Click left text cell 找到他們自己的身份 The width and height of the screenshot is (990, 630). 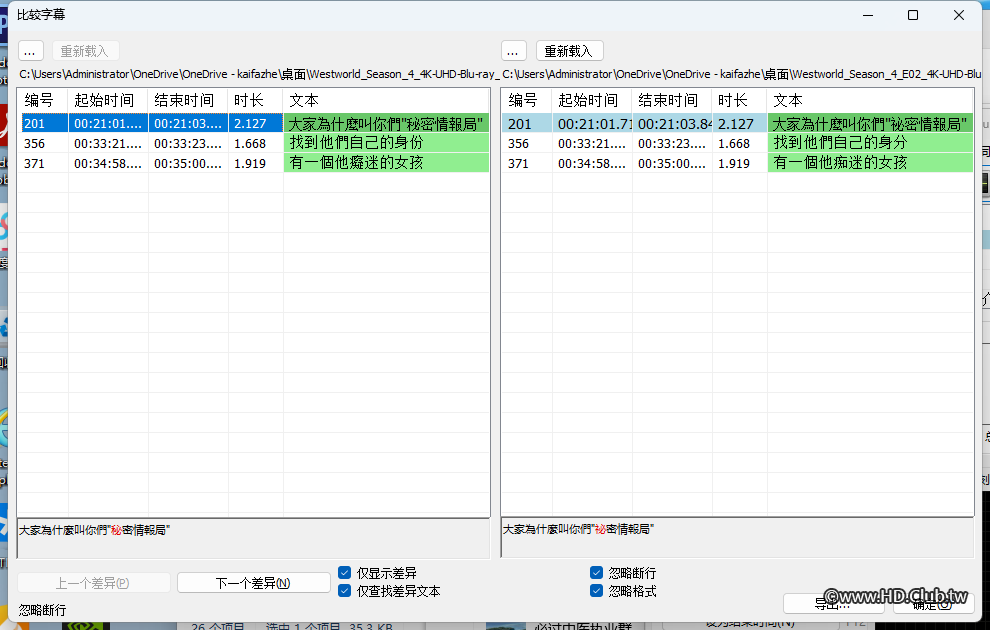point(386,143)
